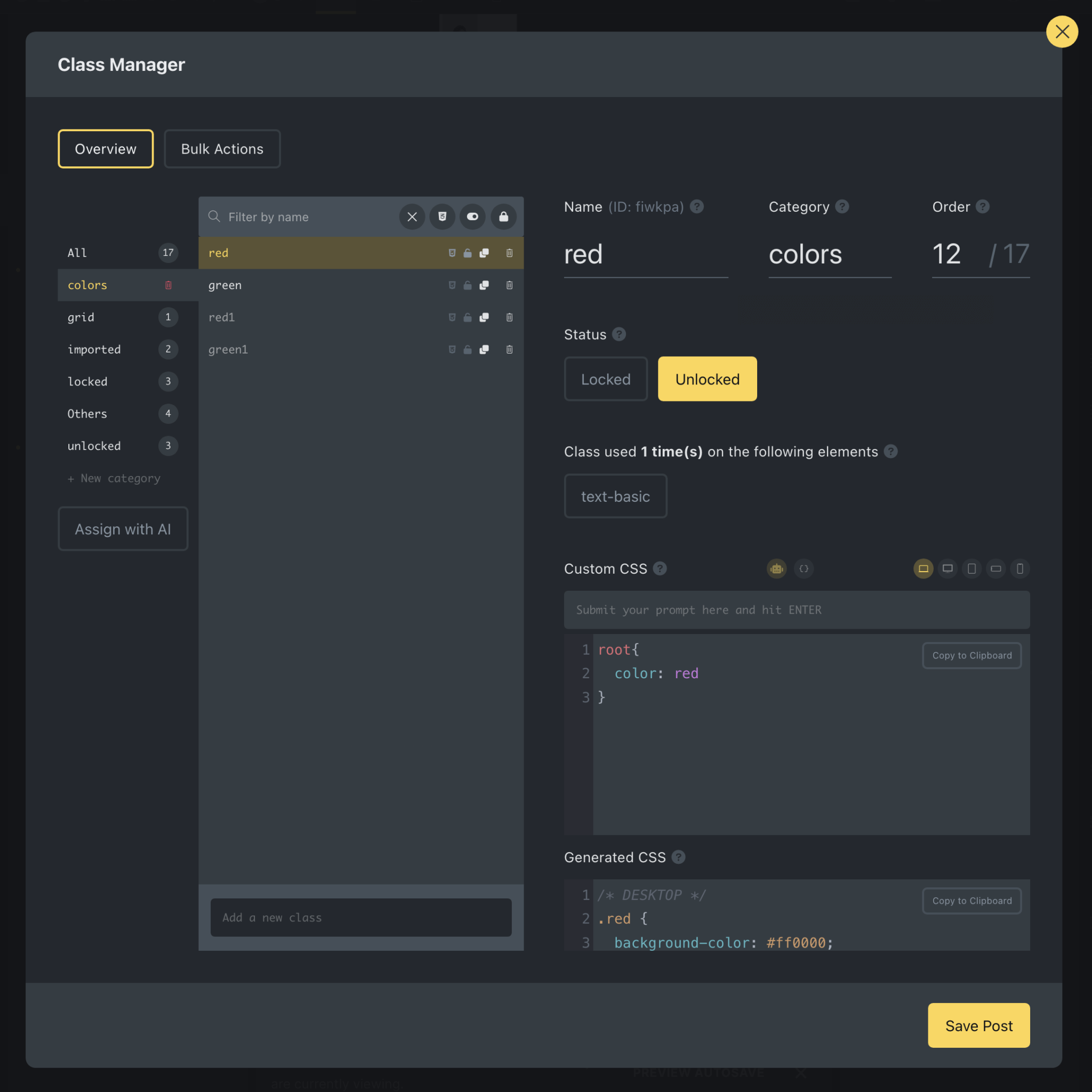Click the Assign with AI button
Screen dimensions: 1092x1092
(x=123, y=529)
